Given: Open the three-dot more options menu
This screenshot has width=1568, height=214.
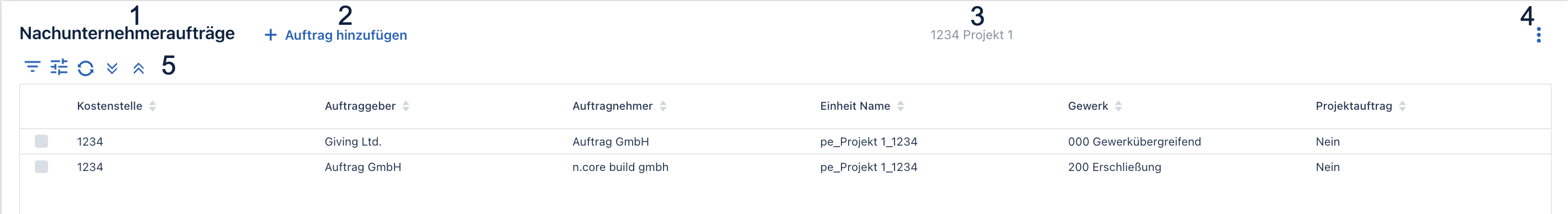Looking at the screenshot, I should point(1538,35).
